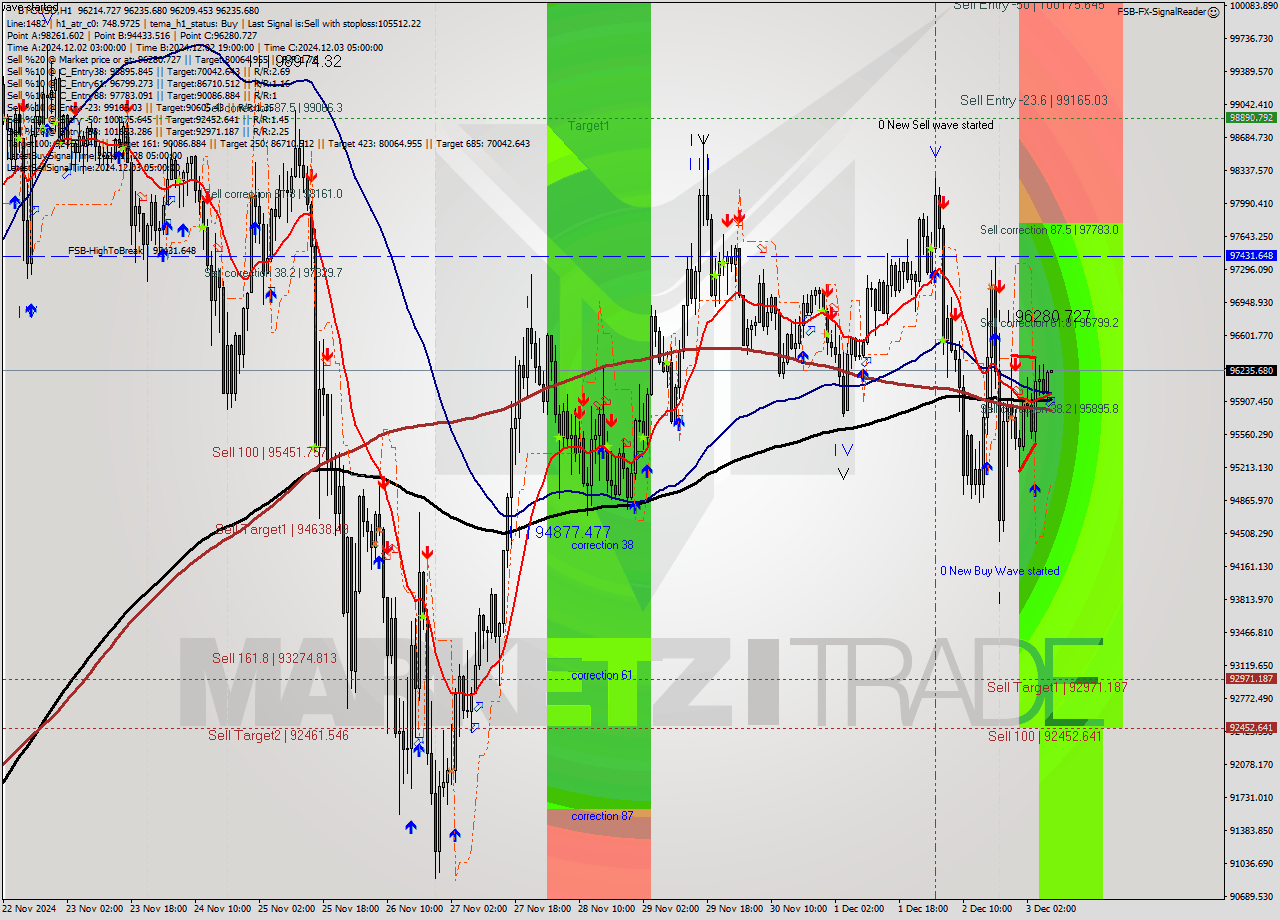Click 'Sell Target1 | 92971.187' label
1280x920 pixels.
pyautogui.click(x=1057, y=687)
